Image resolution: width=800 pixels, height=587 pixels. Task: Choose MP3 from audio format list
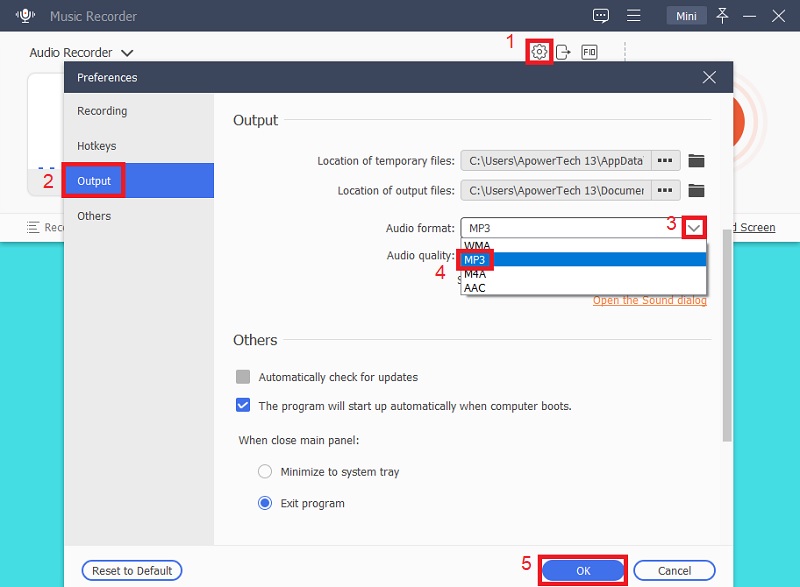583,260
